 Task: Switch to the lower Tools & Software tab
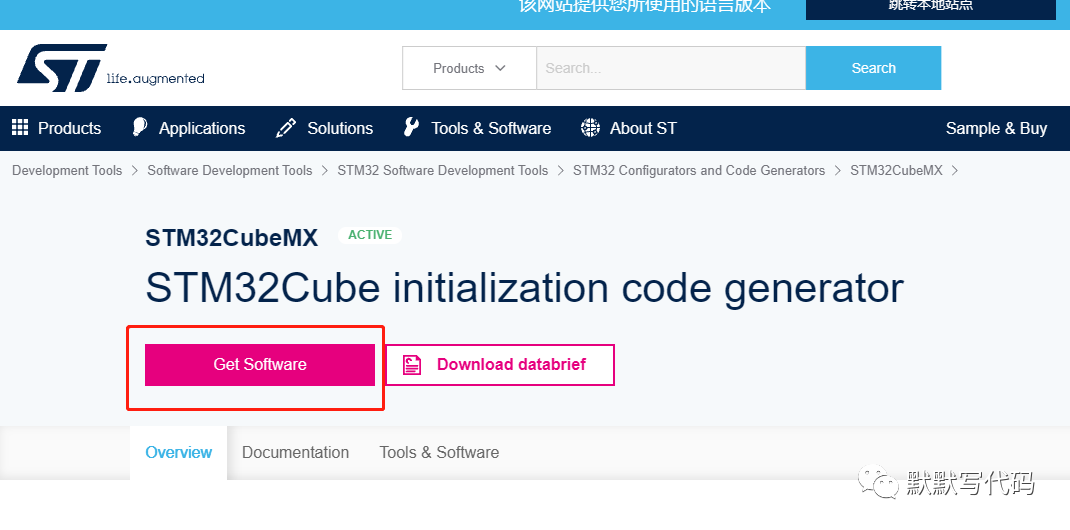click(439, 452)
